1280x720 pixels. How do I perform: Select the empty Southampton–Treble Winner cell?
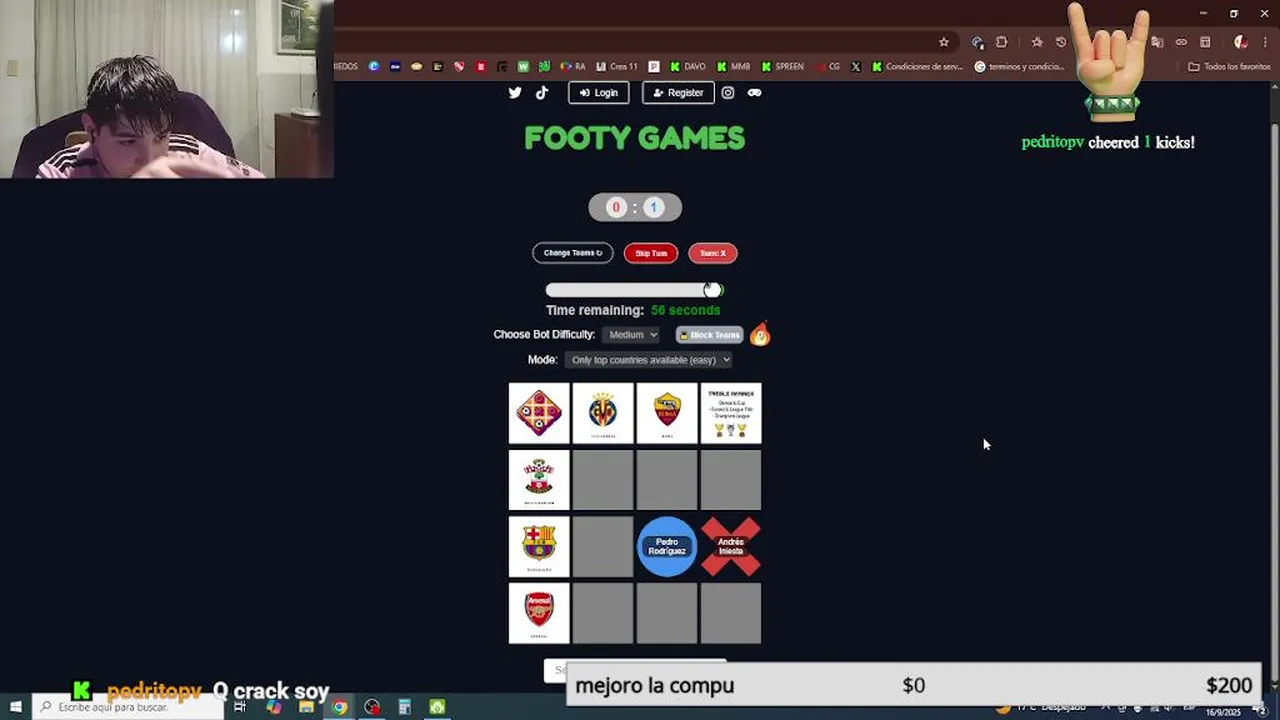click(731, 480)
